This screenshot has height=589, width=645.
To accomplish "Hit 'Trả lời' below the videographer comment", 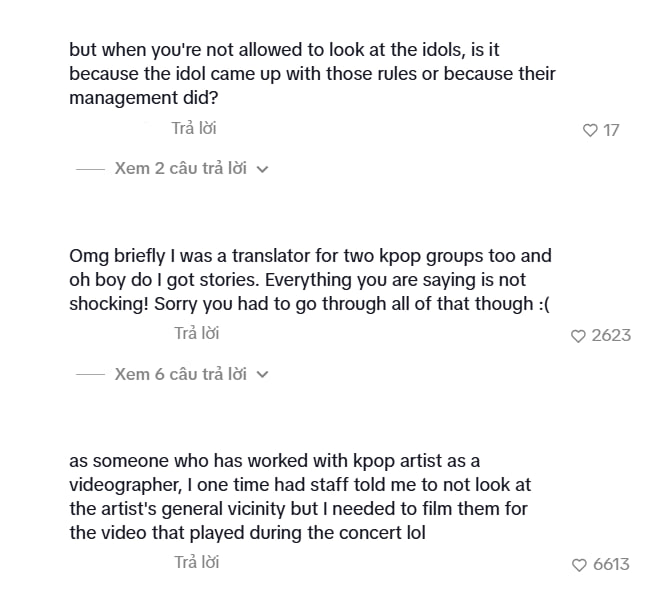I will (196, 562).
